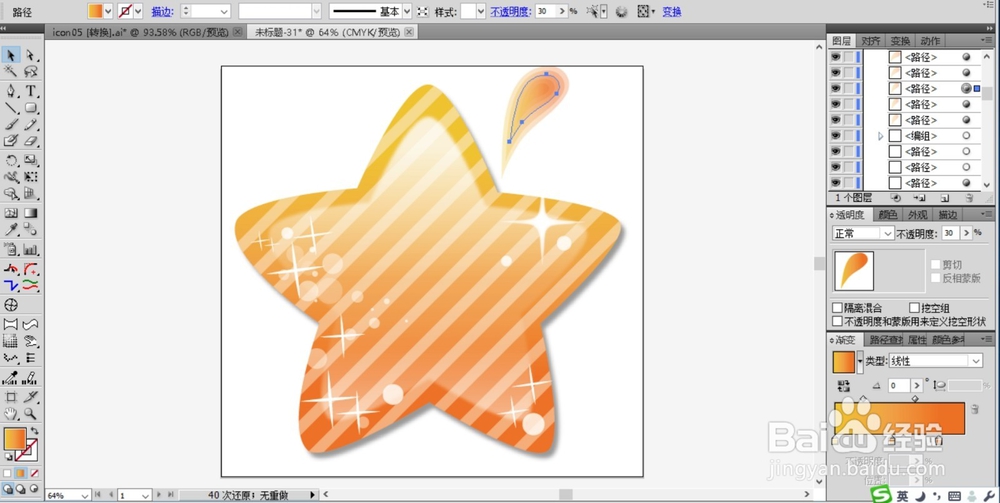
Task: Click the reverse gradient icon
Action: tap(844, 385)
